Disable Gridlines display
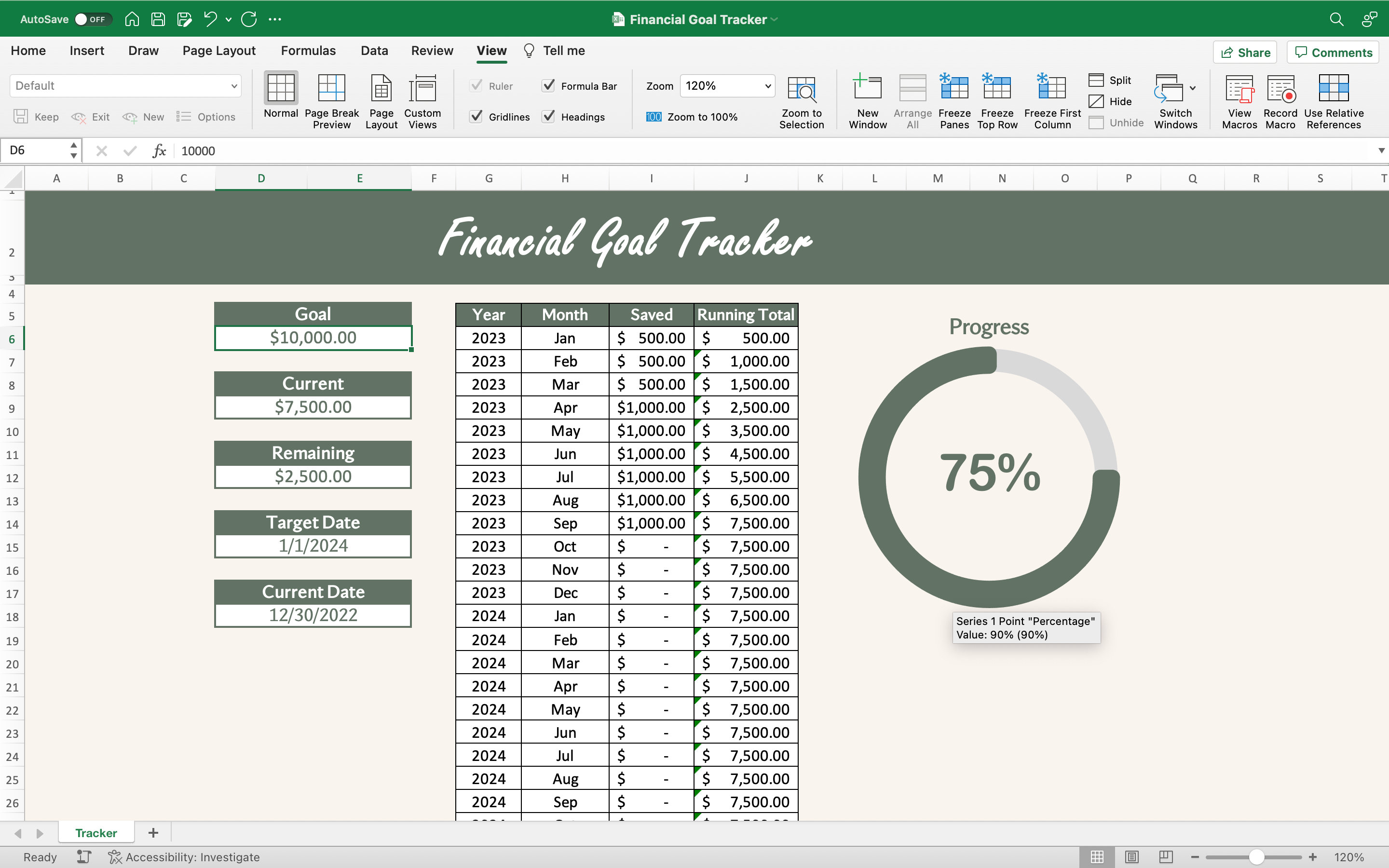 tap(477, 117)
